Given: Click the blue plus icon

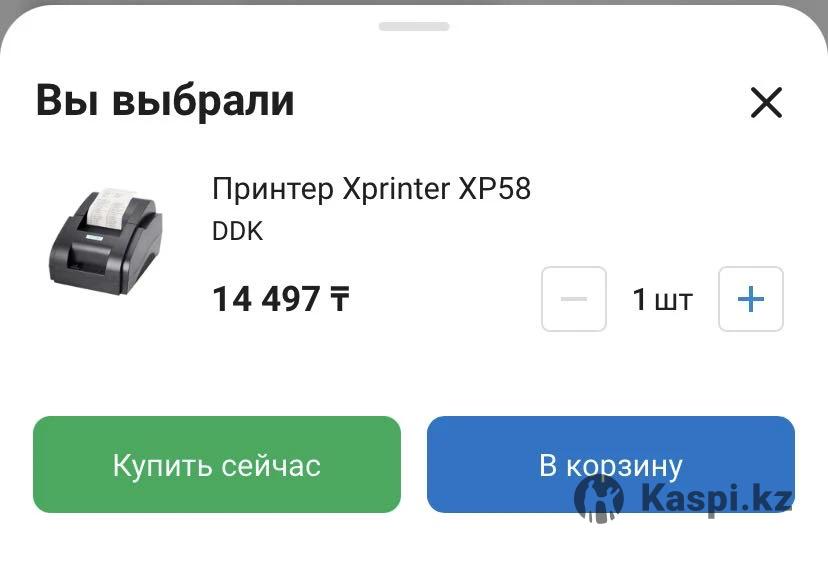Looking at the screenshot, I should [x=750, y=299].
